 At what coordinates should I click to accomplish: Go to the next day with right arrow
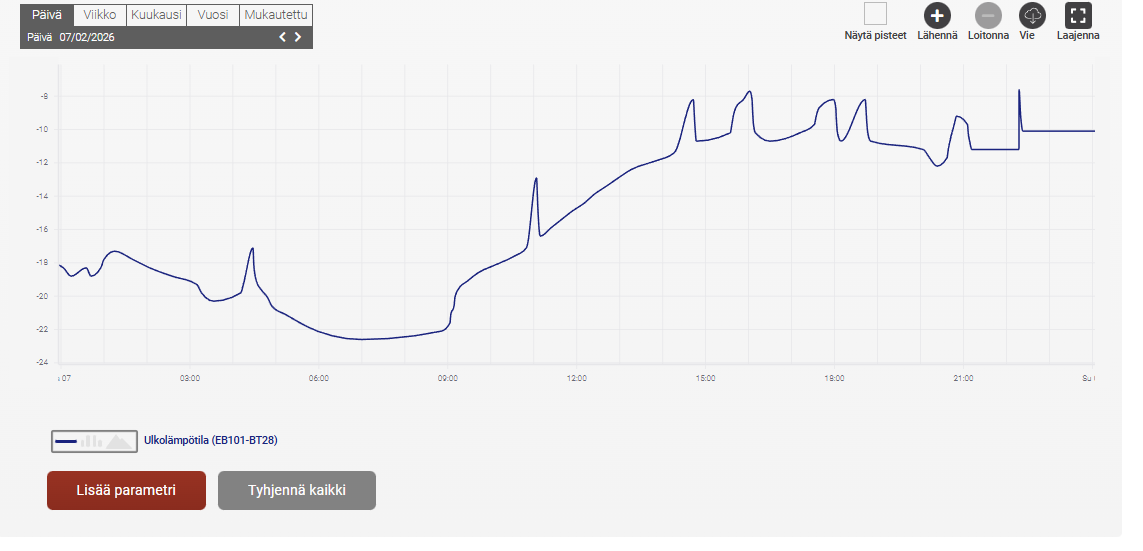pyautogui.click(x=298, y=37)
